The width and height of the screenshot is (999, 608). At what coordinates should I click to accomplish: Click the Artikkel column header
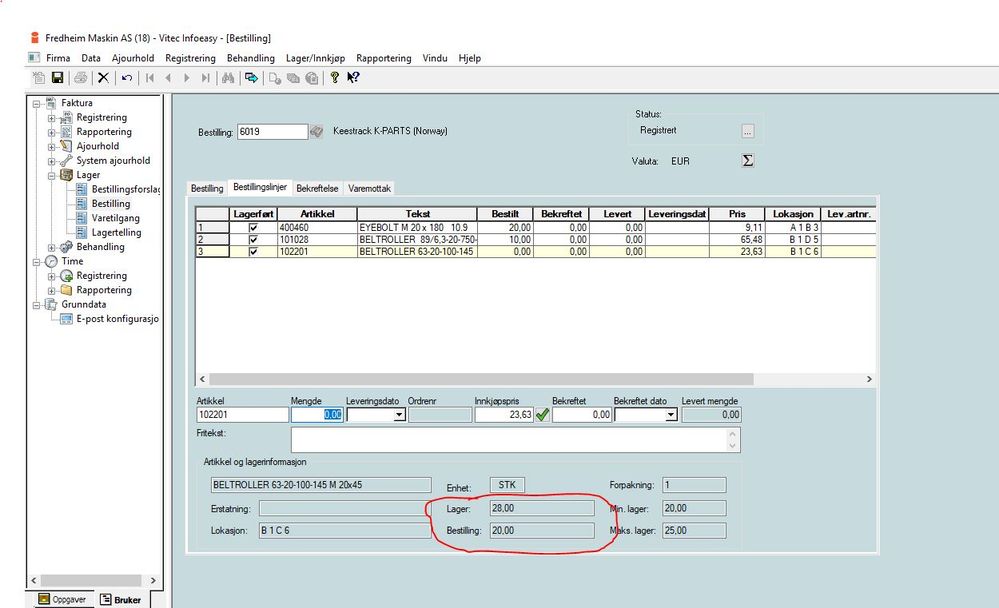[317, 214]
